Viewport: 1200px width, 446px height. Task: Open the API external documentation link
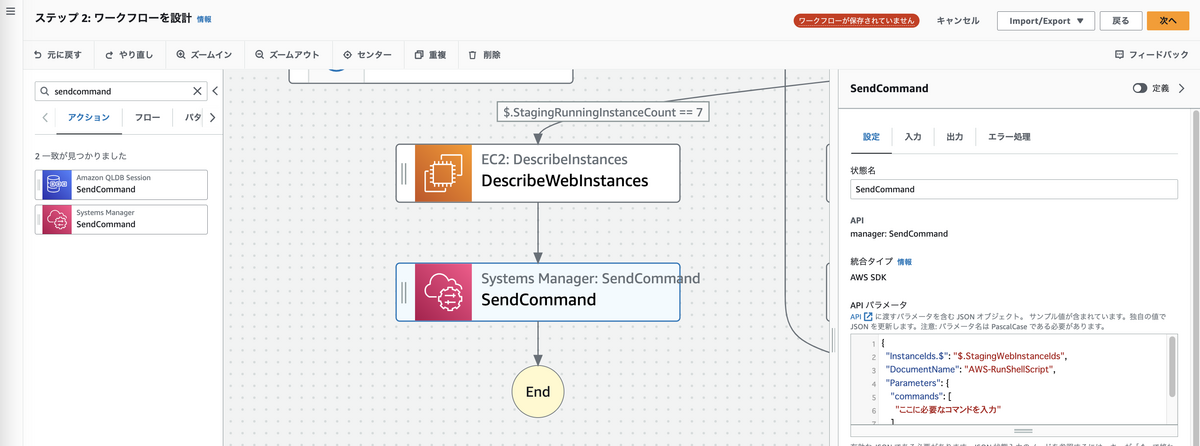[861, 316]
